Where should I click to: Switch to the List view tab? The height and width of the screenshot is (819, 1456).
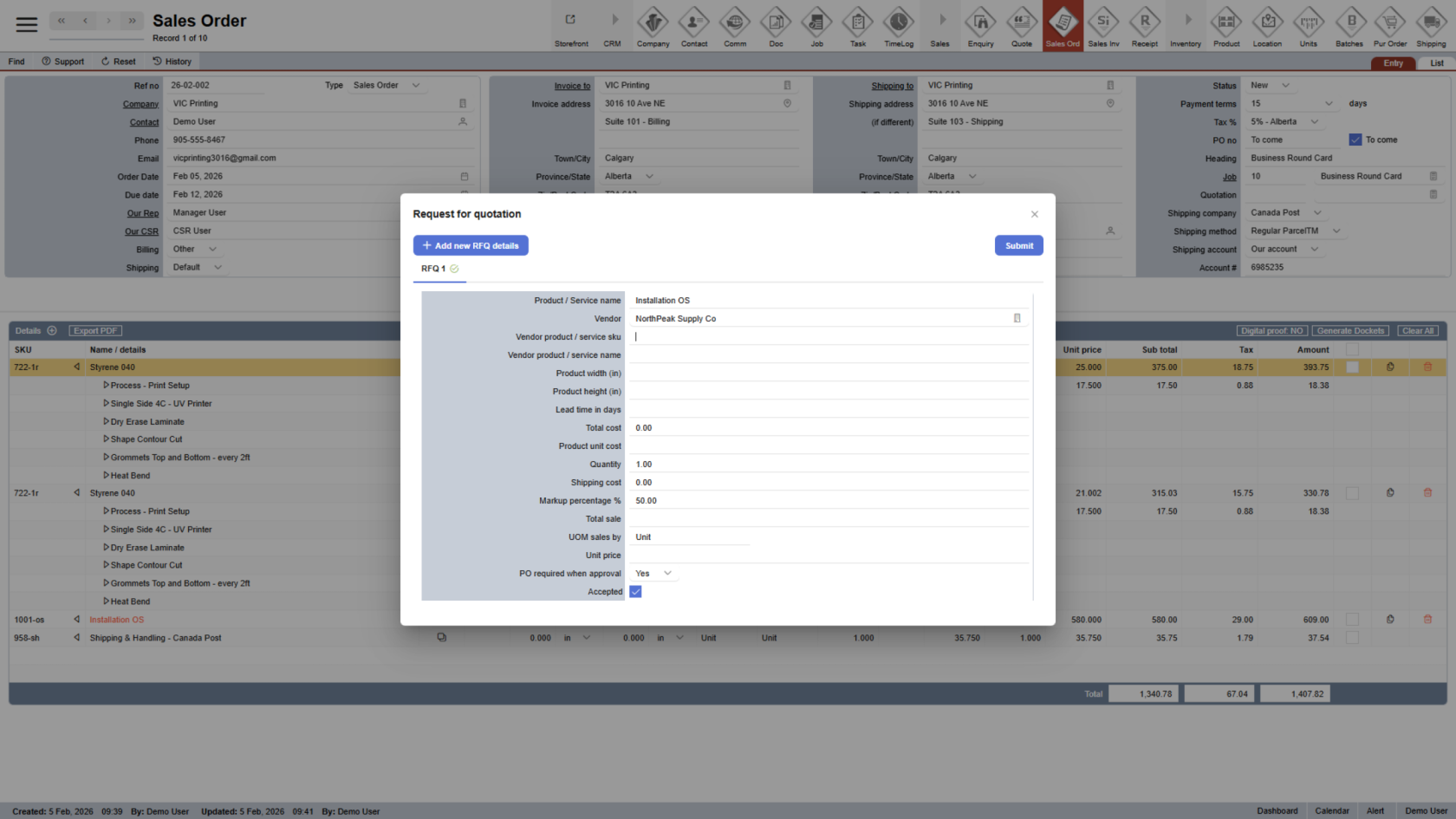1436,63
